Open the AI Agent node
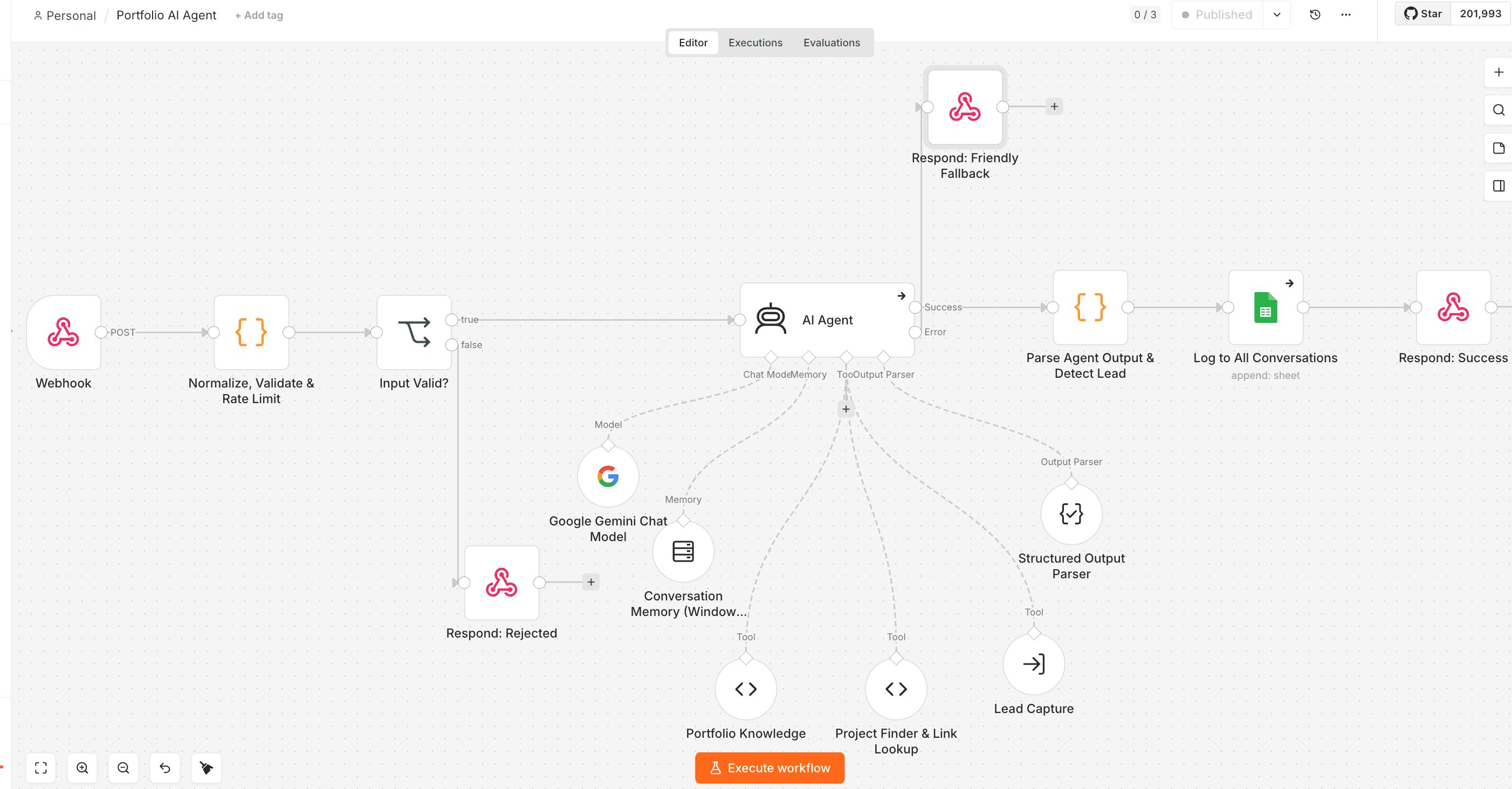The height and width of the screenshot is (789, 1512). pos(827,320)
